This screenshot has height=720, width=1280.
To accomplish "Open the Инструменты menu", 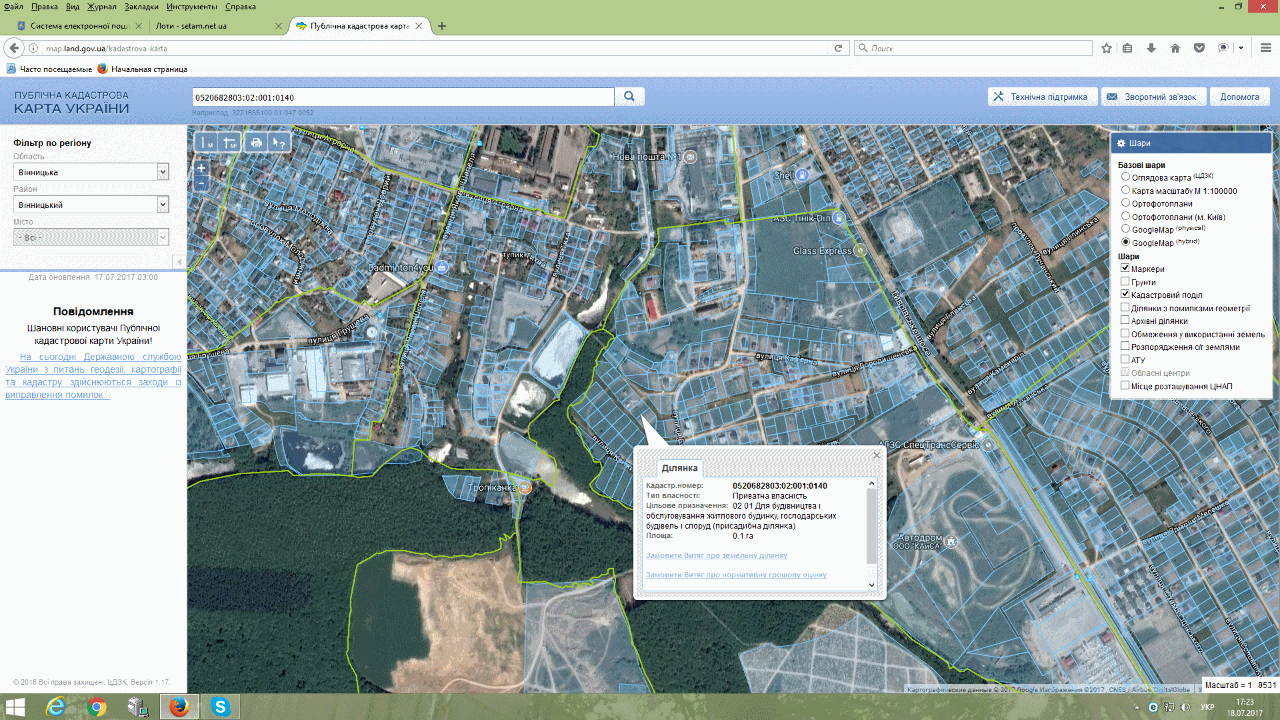I will [193, 6].
